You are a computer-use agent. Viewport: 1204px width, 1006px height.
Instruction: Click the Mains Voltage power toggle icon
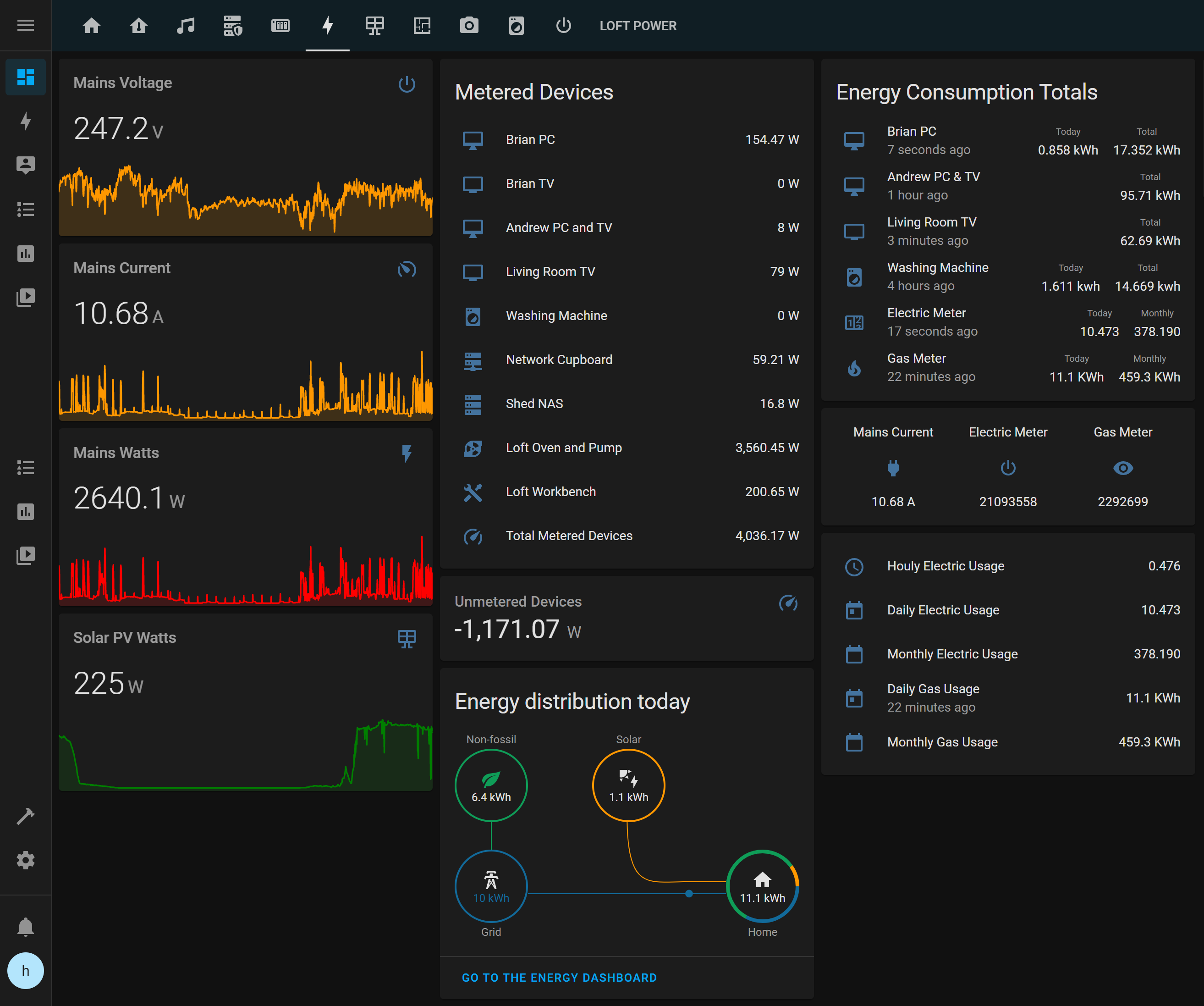407,84
